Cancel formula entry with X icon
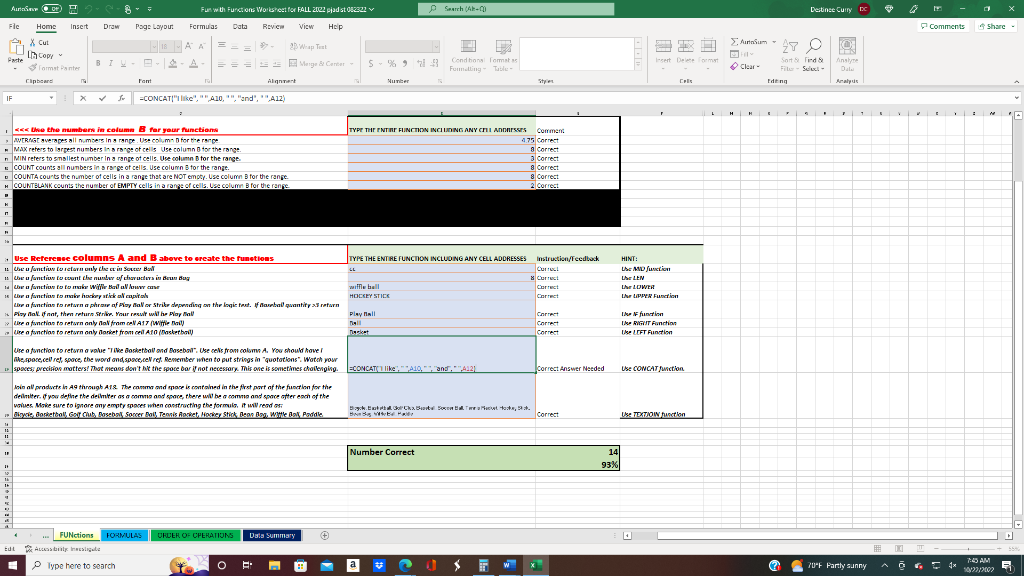This screenshot has height=576, width=1024. (x=85, y=99)
